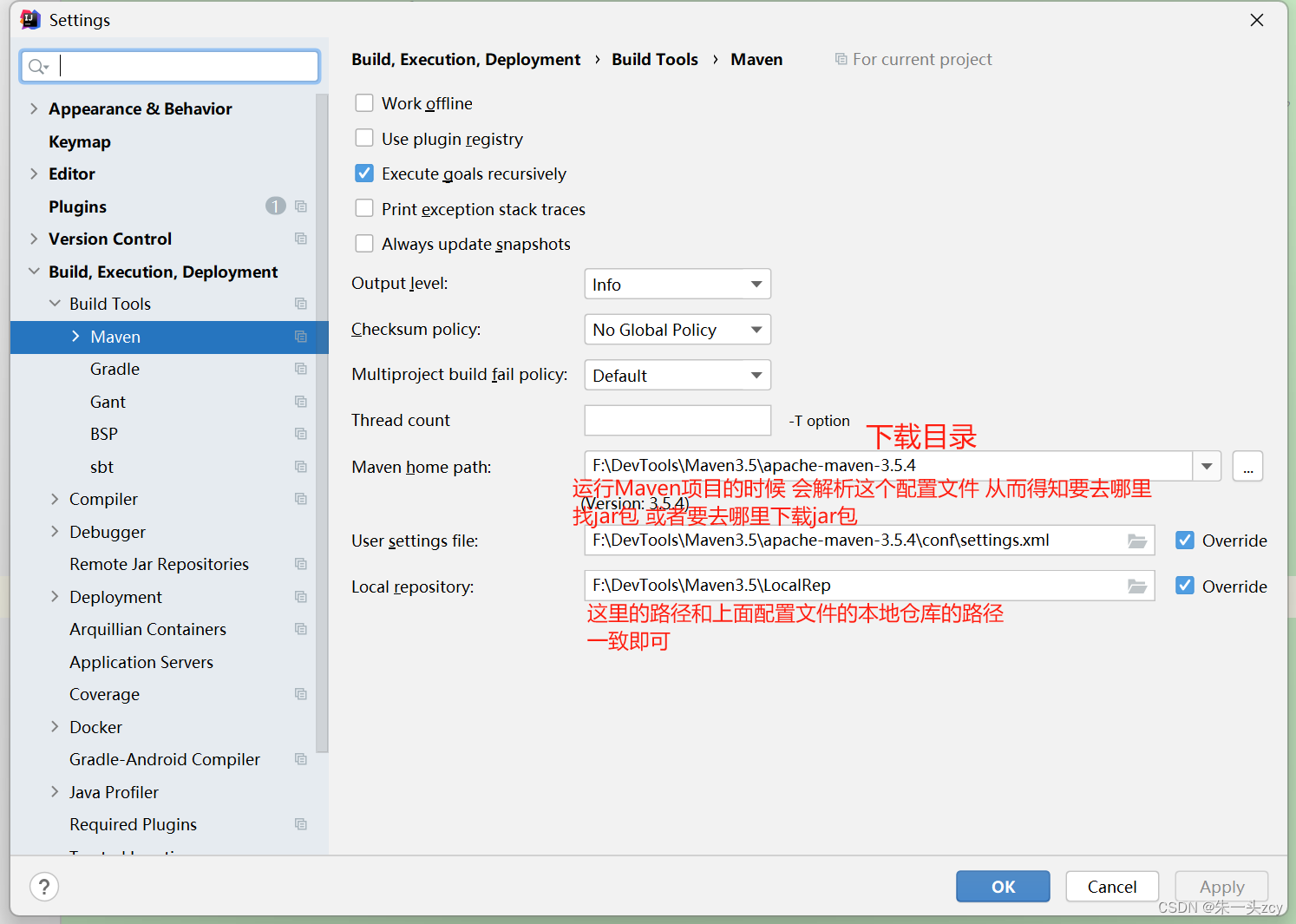
Task: Click project-level icon beside Remote Jar Repositories
Action: (x=301, y=564)
